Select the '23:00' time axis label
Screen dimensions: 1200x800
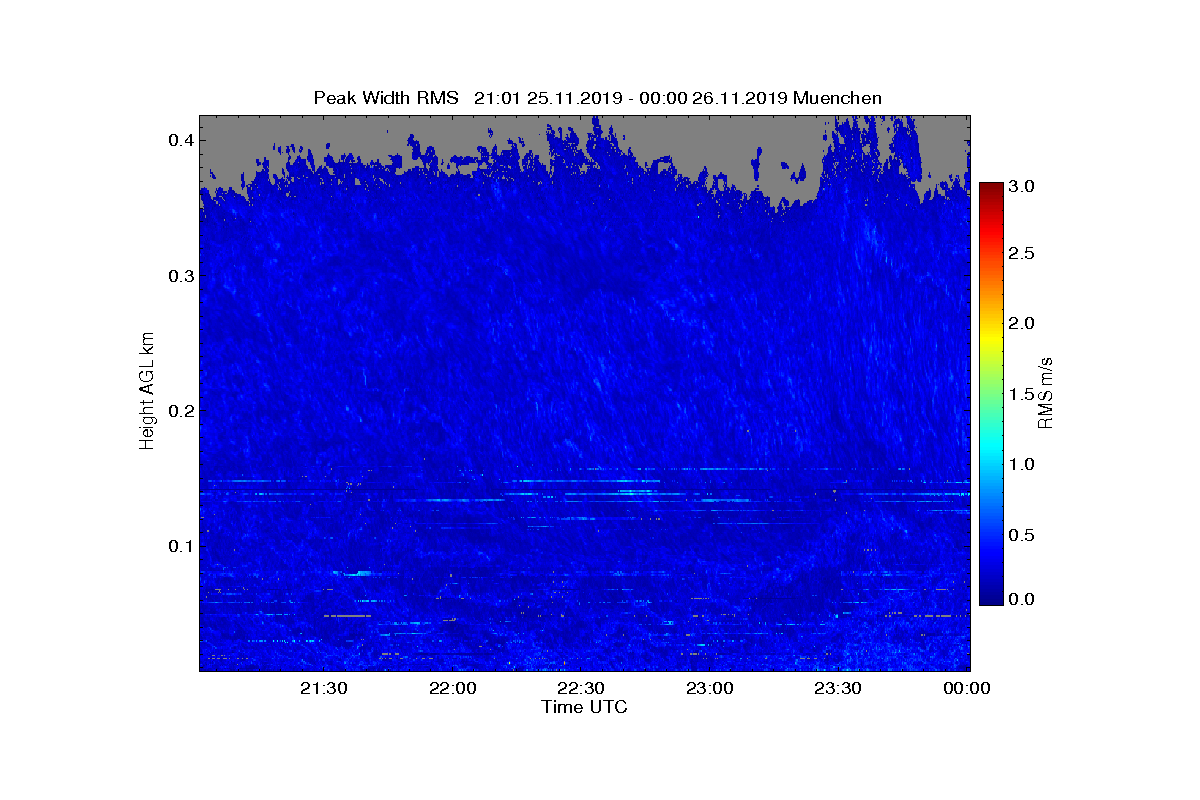[711, 689]
